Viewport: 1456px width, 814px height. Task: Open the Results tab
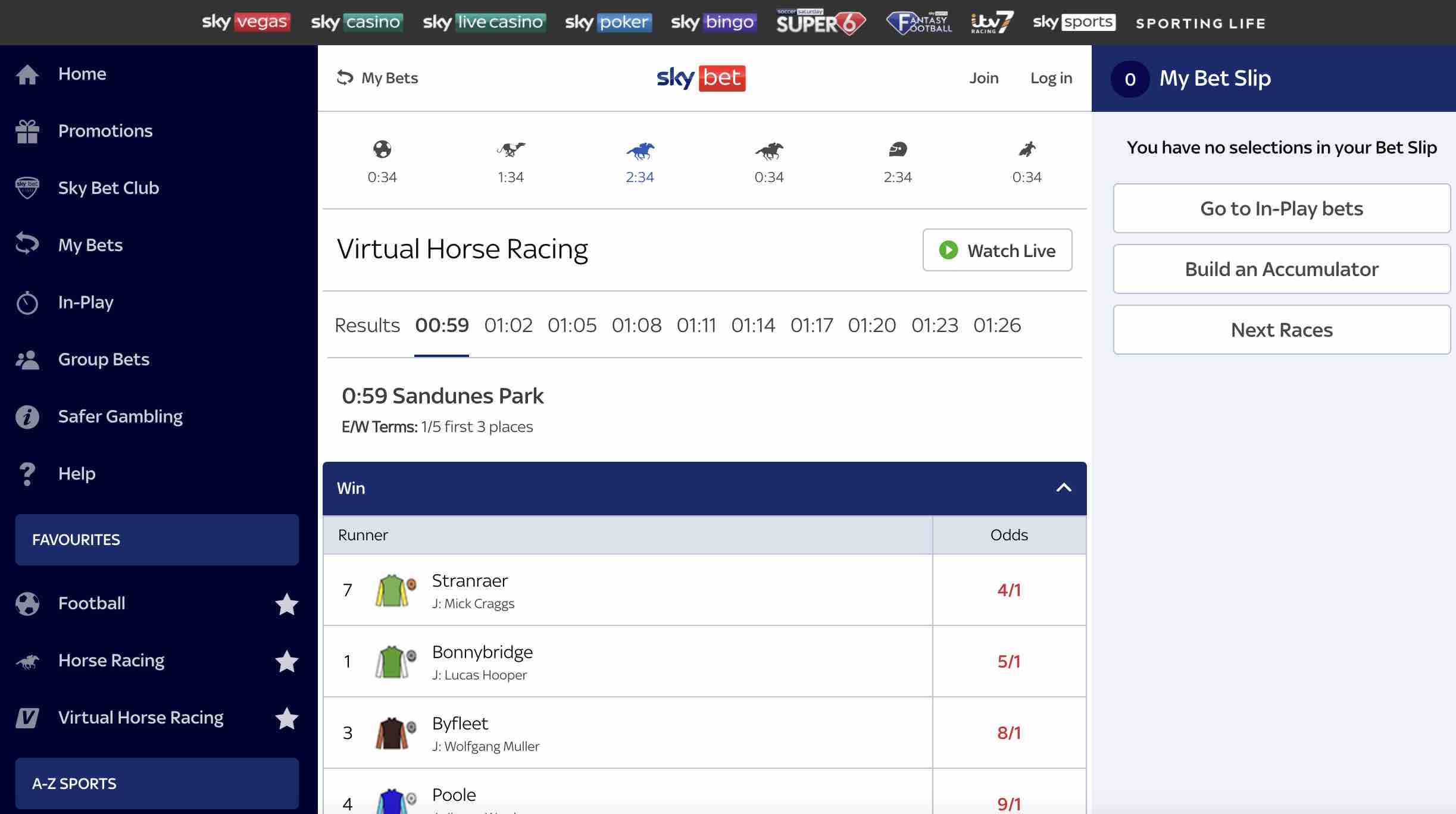click(x=367, y=325)
